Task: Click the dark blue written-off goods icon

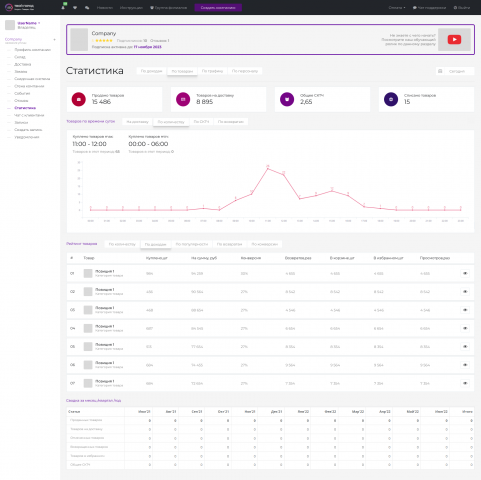Action: tap(391, 99)
